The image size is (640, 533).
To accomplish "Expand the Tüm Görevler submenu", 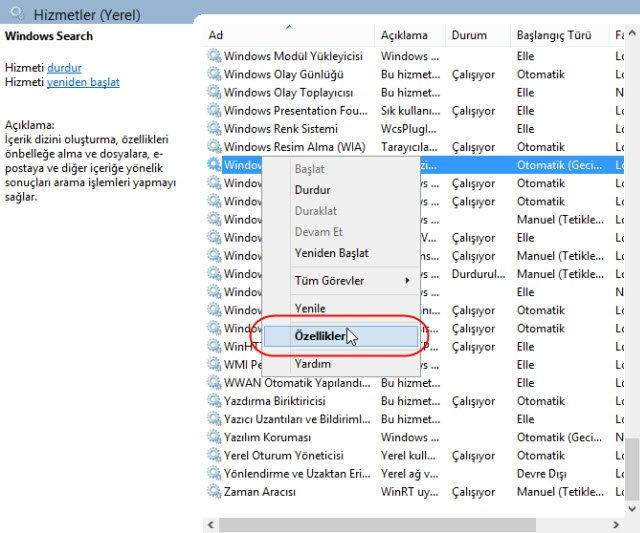I will click(341, 281).
